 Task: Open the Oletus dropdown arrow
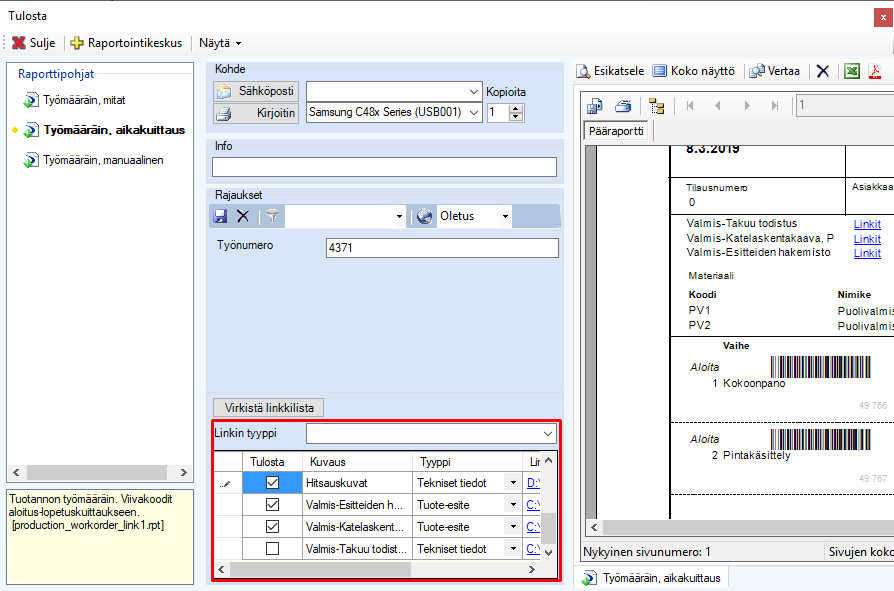pyautogui.click(x=505, y=217)
